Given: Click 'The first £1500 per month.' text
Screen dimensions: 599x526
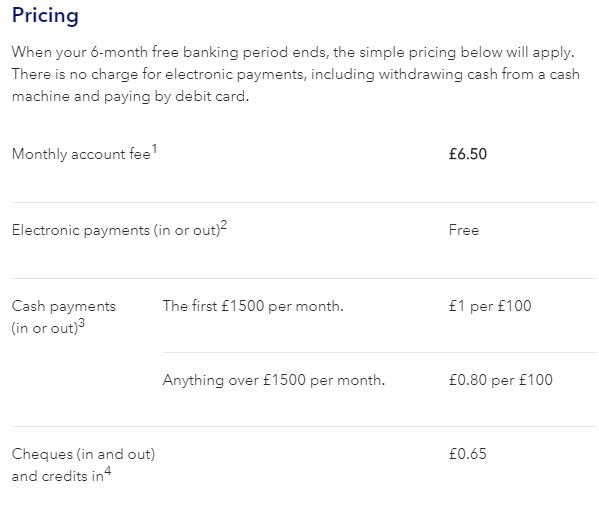Looking at the screenshot, I should point(253,306).
